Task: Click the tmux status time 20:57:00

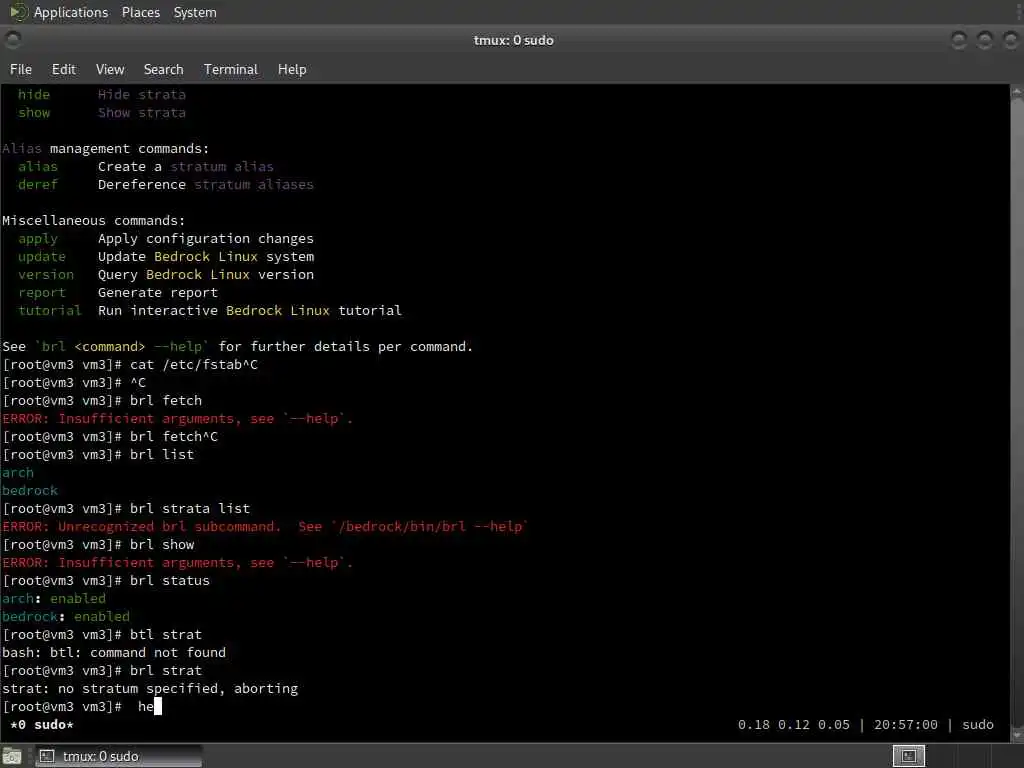Action: 905,724
